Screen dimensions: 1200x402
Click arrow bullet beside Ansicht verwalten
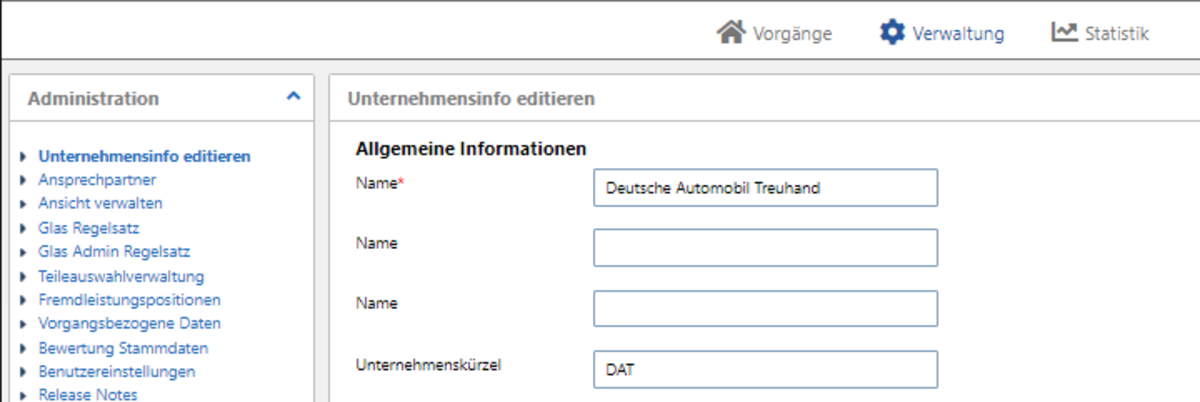tap(22, 204)
